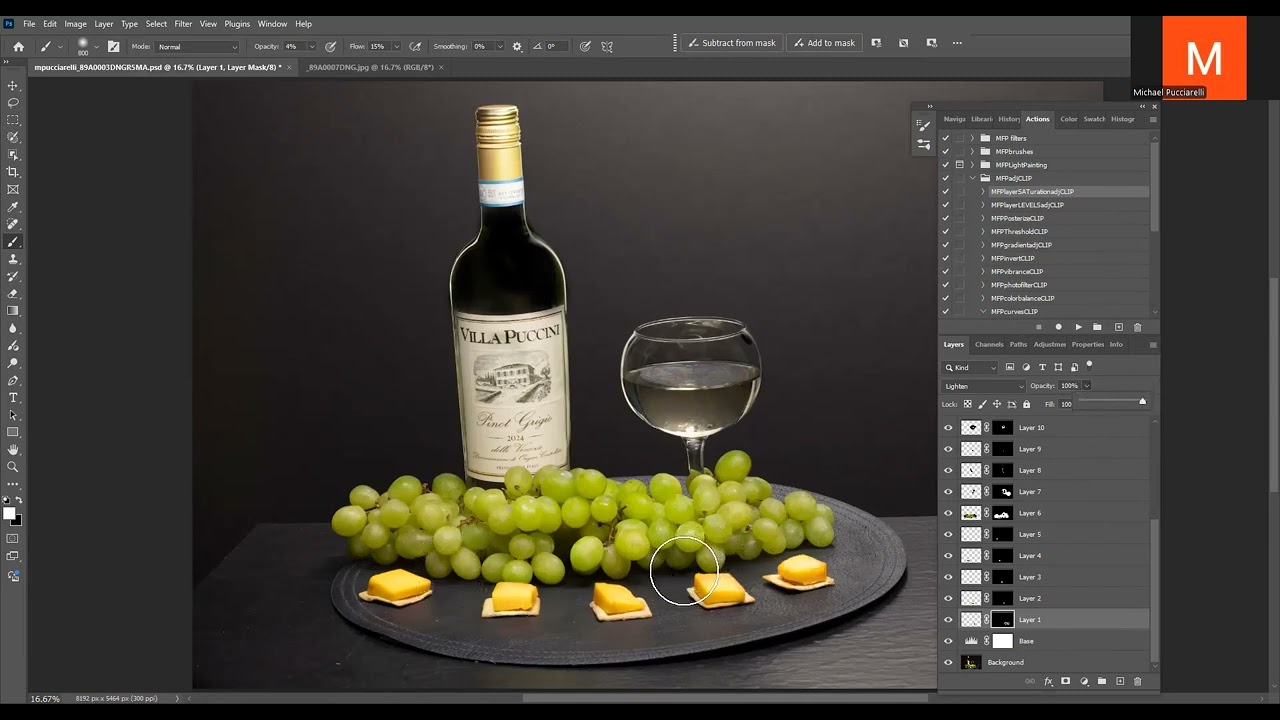The image size is (1280, 720).
Task: Open the Plugins menu
Action: (x=237, y=24)
